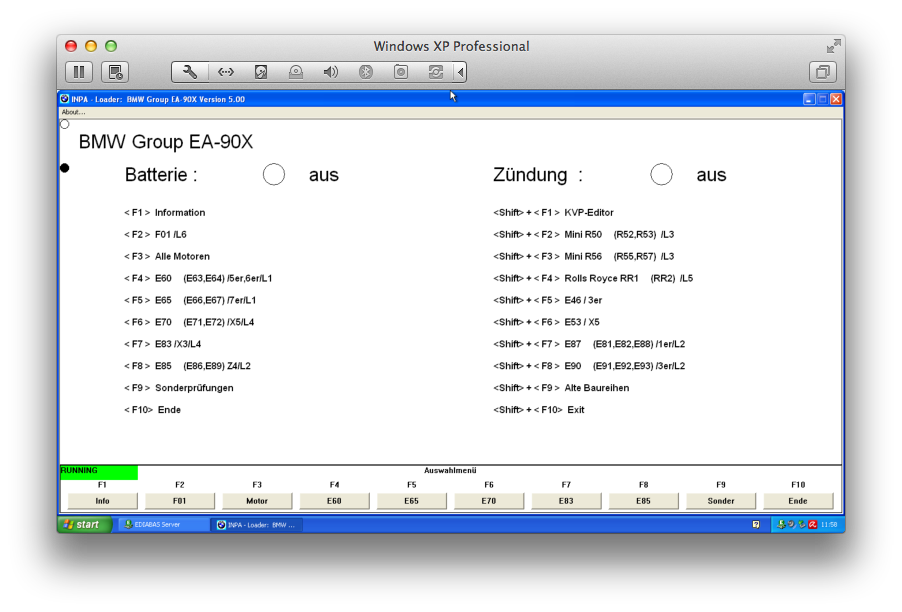The width and height of the screenshot is (902, 612).
Task: Click the Shift+F8 E90 3er entry
Action: (589, 366)
